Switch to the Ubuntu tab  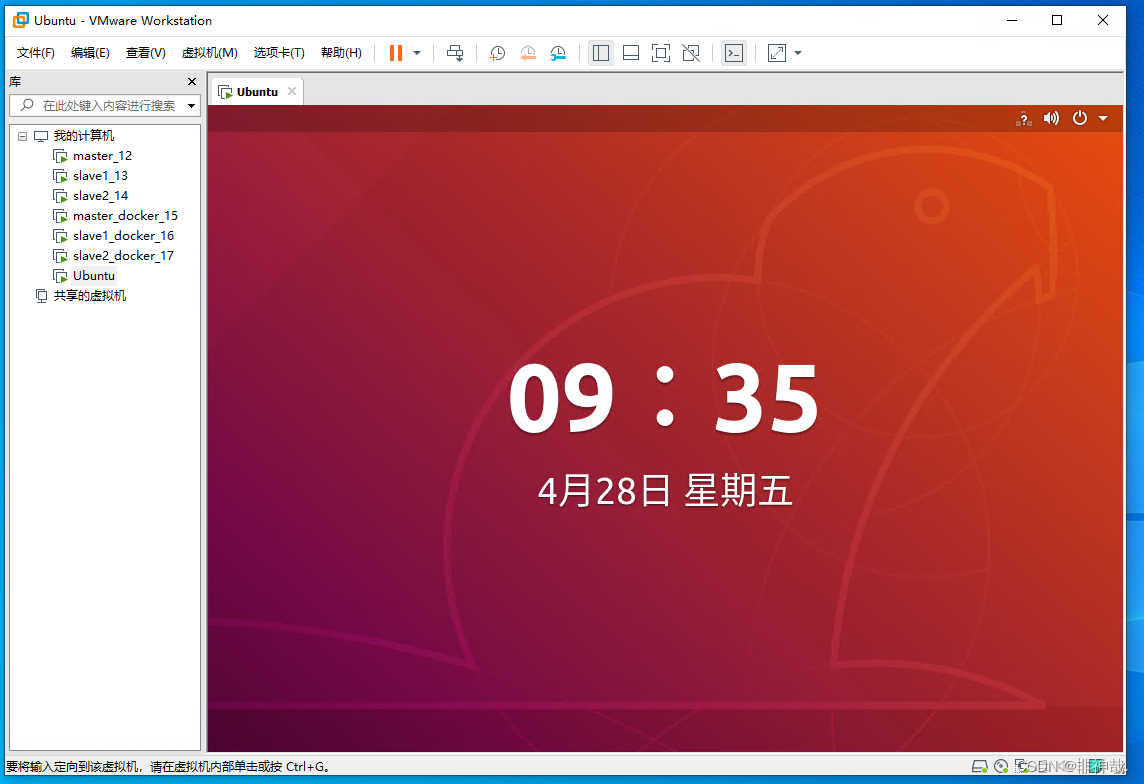coord(257,92)
